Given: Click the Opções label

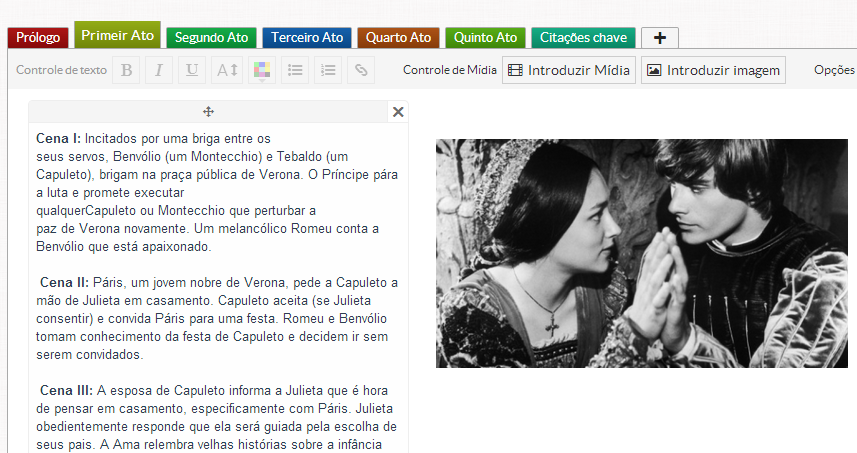Looking at the screenshot, I should [x=834, y=70].
